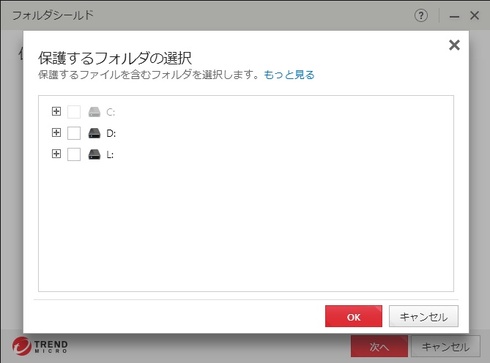Click 次へ in the フォルダシールド window
Image resolution: width=490 pixels, height=363 pixels.
379,347
